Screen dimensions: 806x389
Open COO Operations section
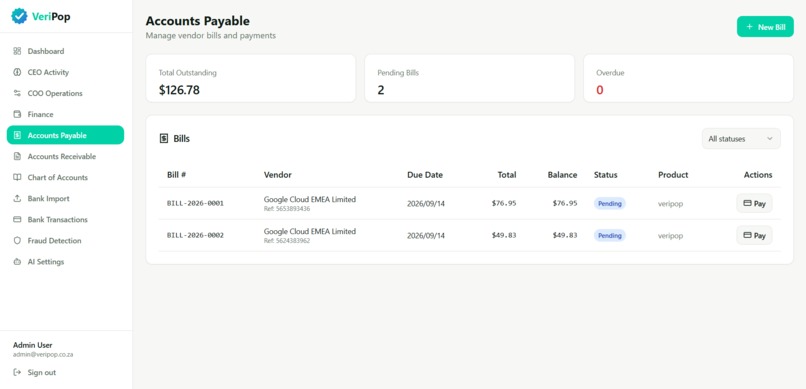point(65,94)
